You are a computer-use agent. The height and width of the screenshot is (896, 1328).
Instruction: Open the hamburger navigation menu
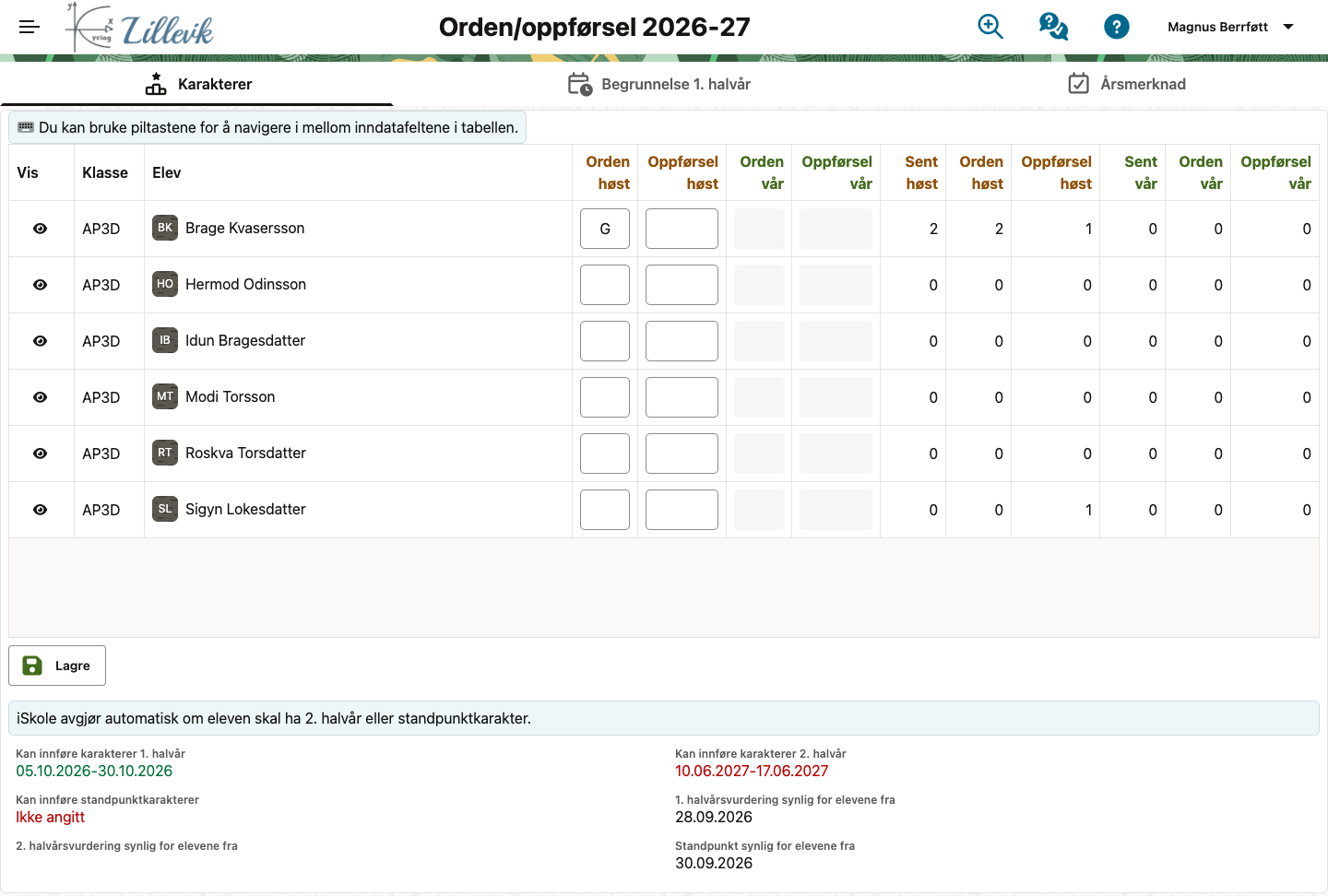[30, 27]
